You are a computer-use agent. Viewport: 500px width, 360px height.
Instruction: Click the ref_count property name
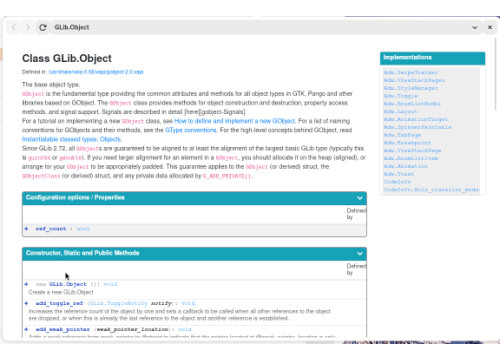51,229
